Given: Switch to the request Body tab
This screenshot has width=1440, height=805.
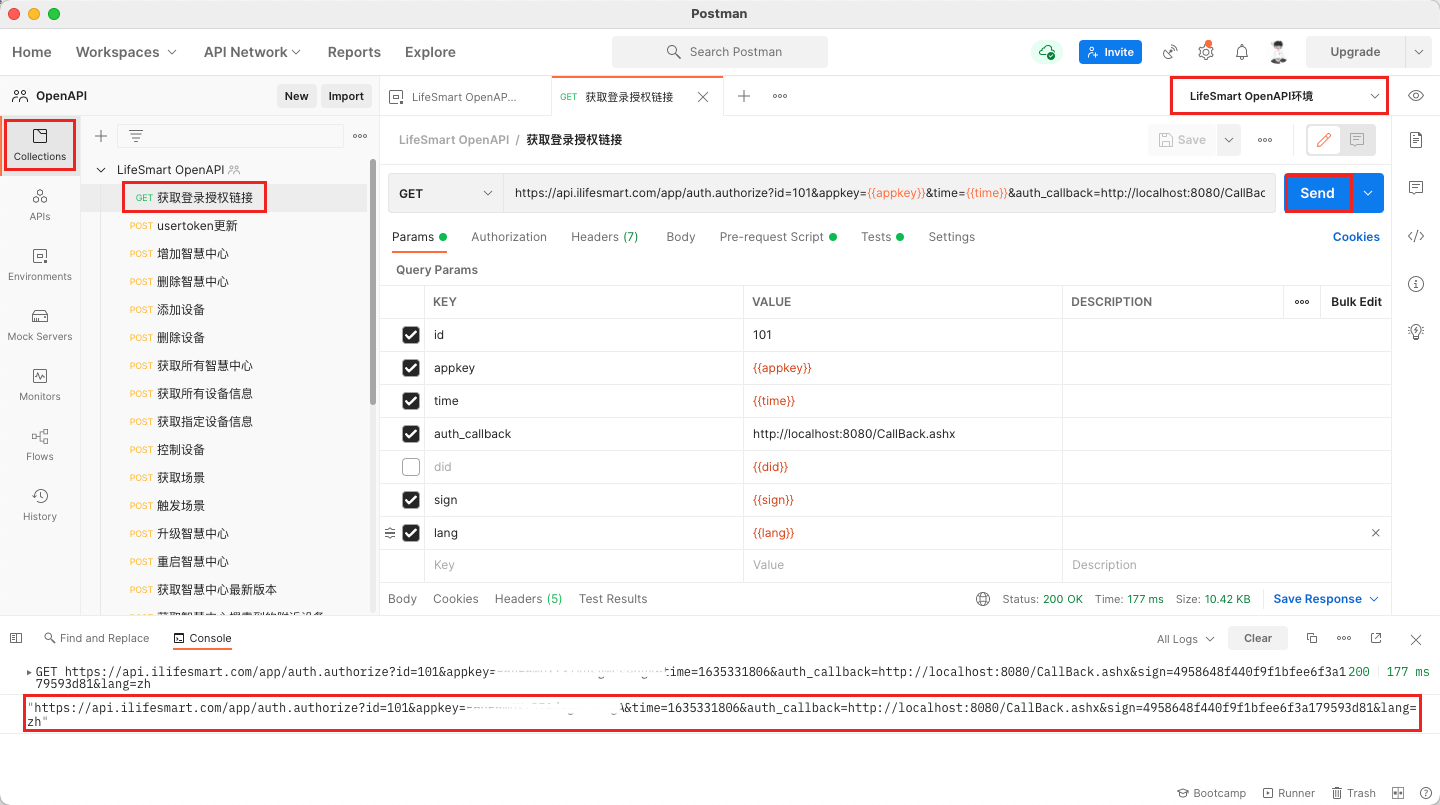Looking at the screenshot, I should [681, 237].
